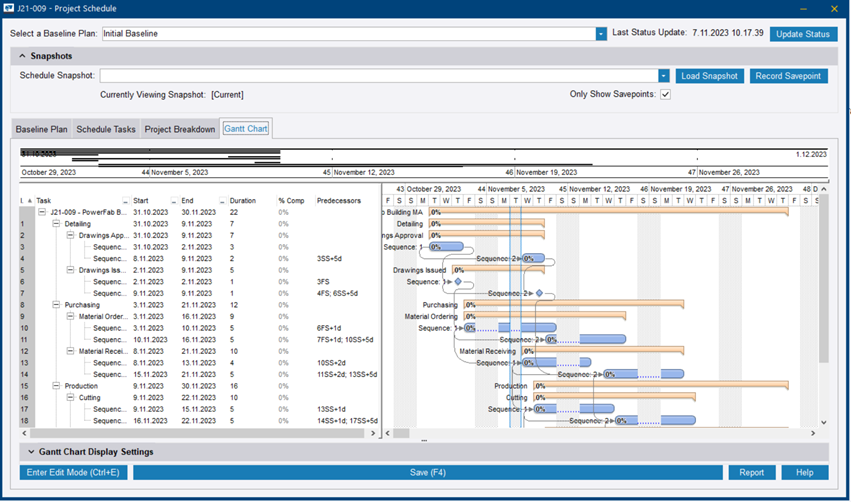Collapse the Snapshots section chevron
The width and height of the screenshot is (851, 503).
[22, 56]
